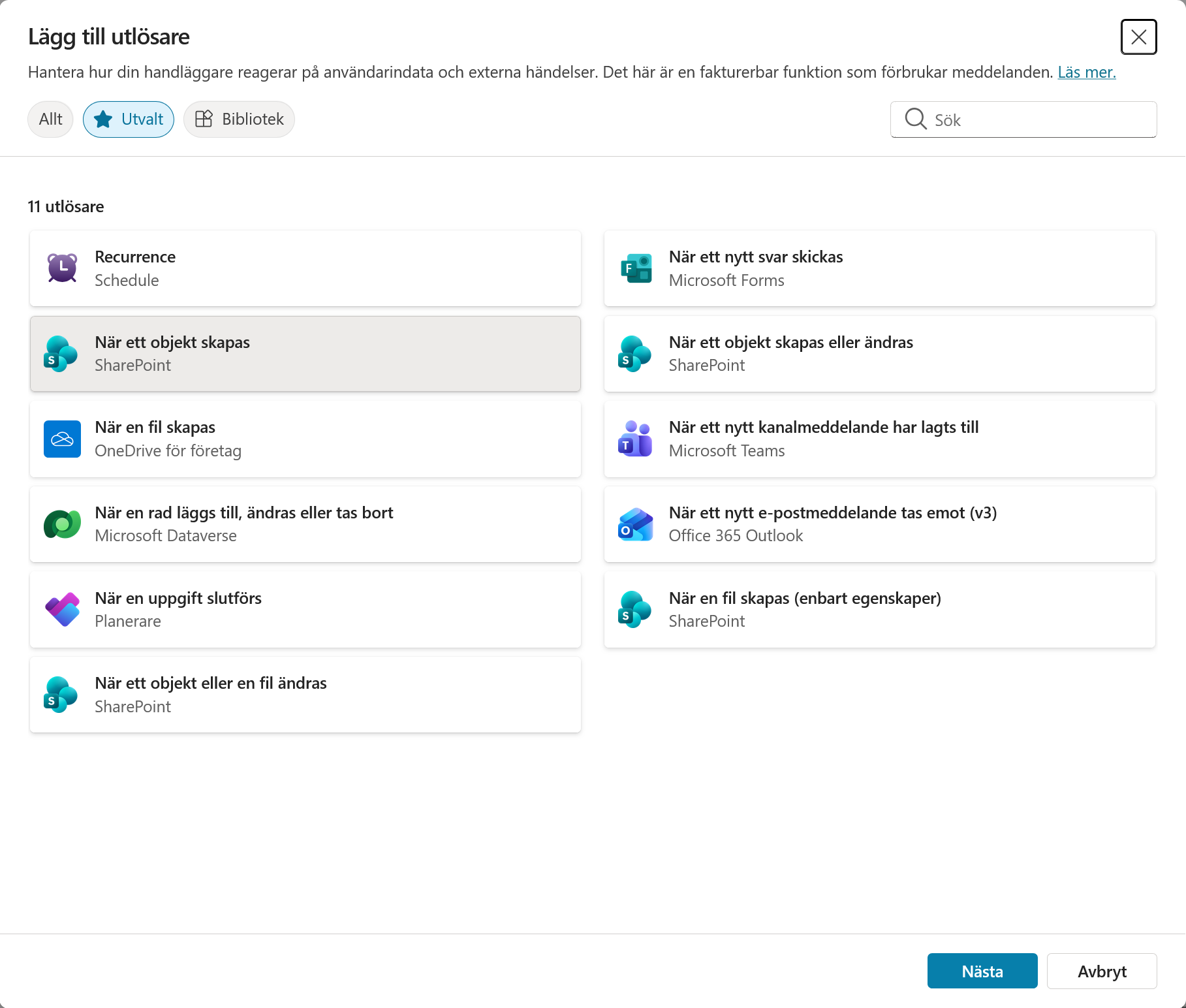This screenshot has height=1008, width=1186.
Task: Open the 'Läs mer.' link
Action: pyautogui.click(x=1087, y=72)
